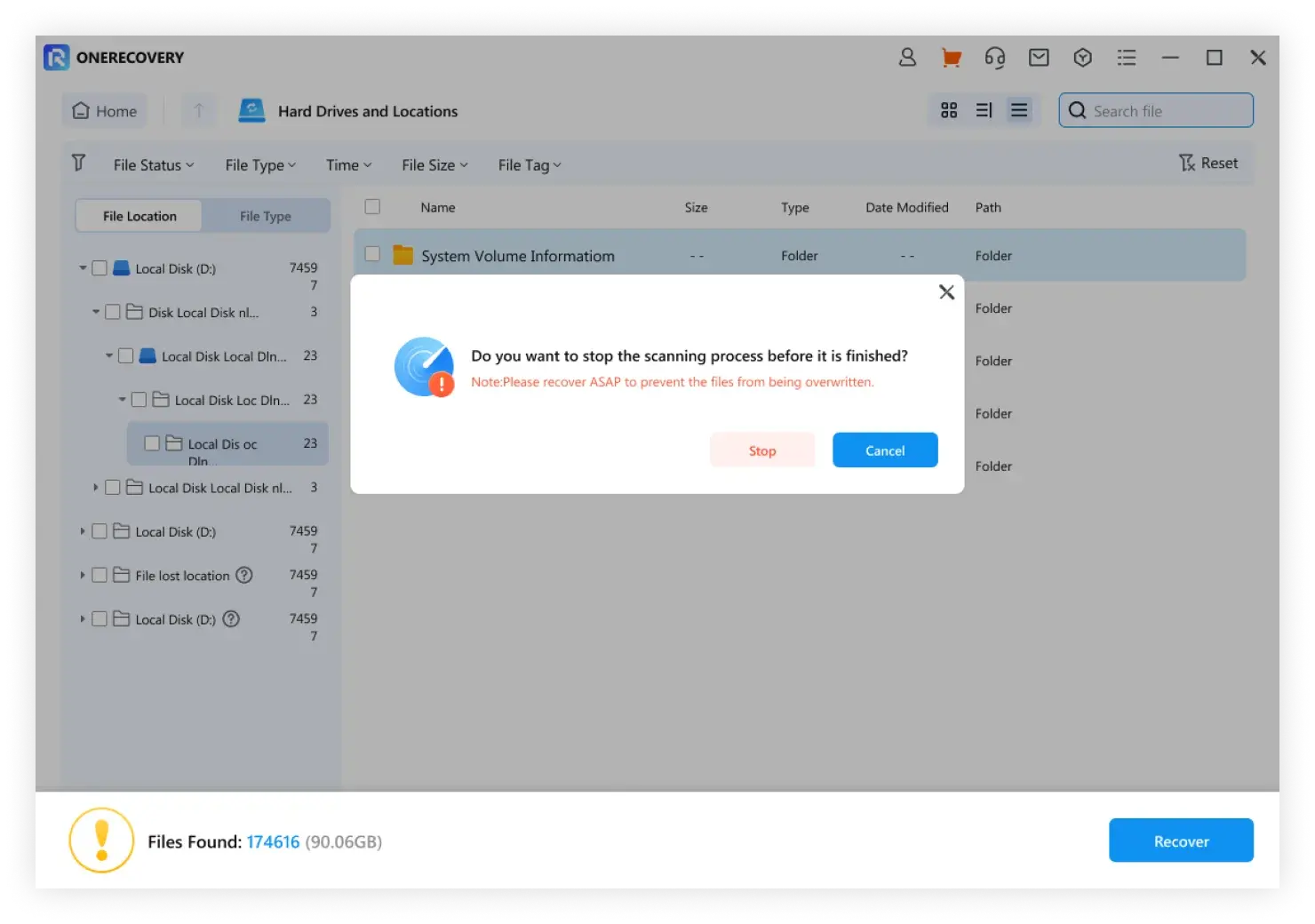The width and height of the screenshot is (1315, 924).
Task: Close the stop-scanning dialog with X
Action: click(946, 292)
